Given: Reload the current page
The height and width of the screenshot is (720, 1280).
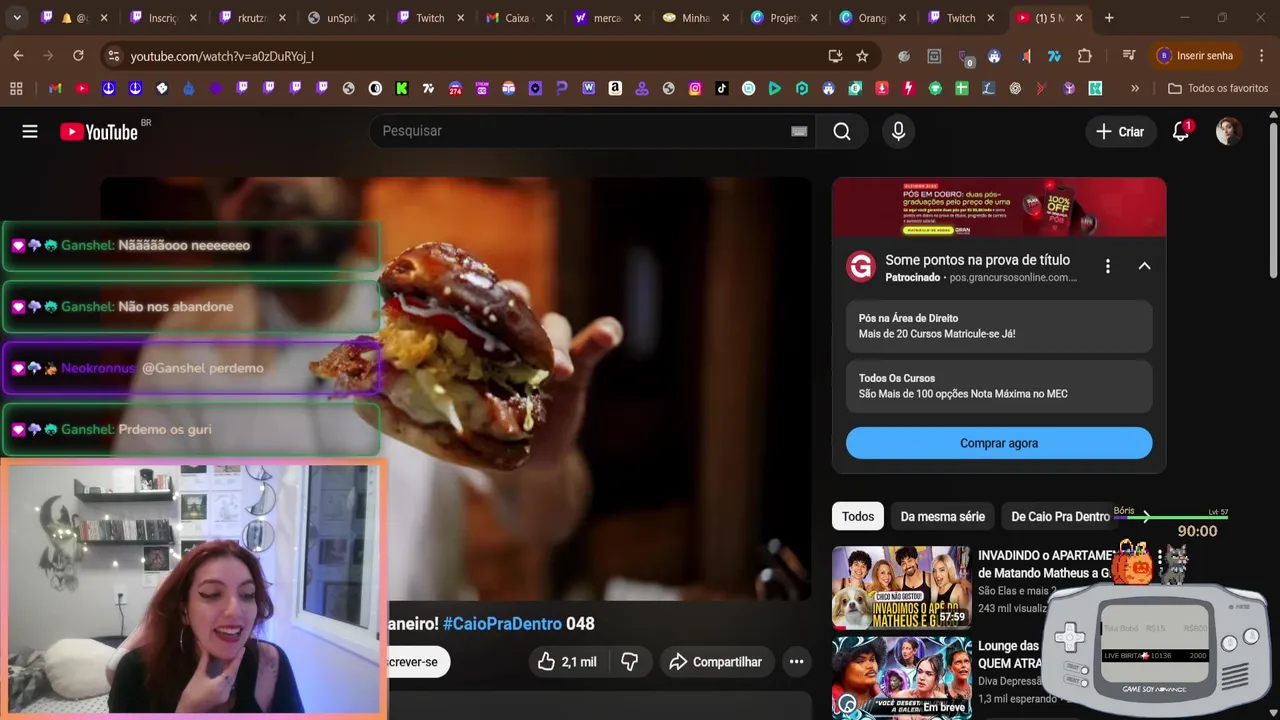Looking at the screenshot, I should tap(78, 56).
